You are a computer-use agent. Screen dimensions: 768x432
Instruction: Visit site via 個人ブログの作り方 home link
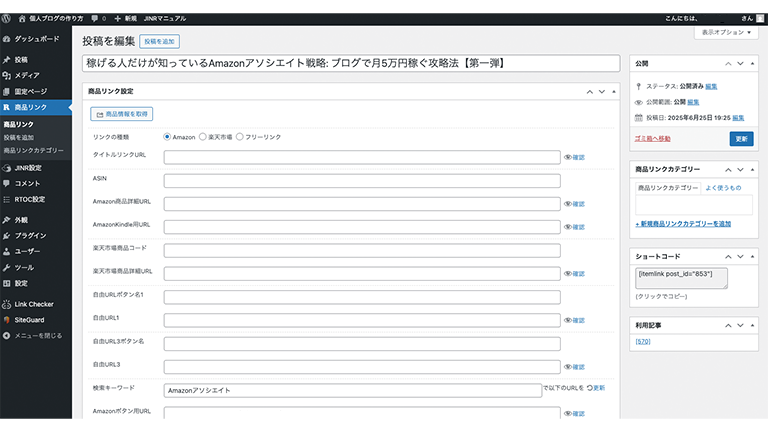(x=50, y=19)
